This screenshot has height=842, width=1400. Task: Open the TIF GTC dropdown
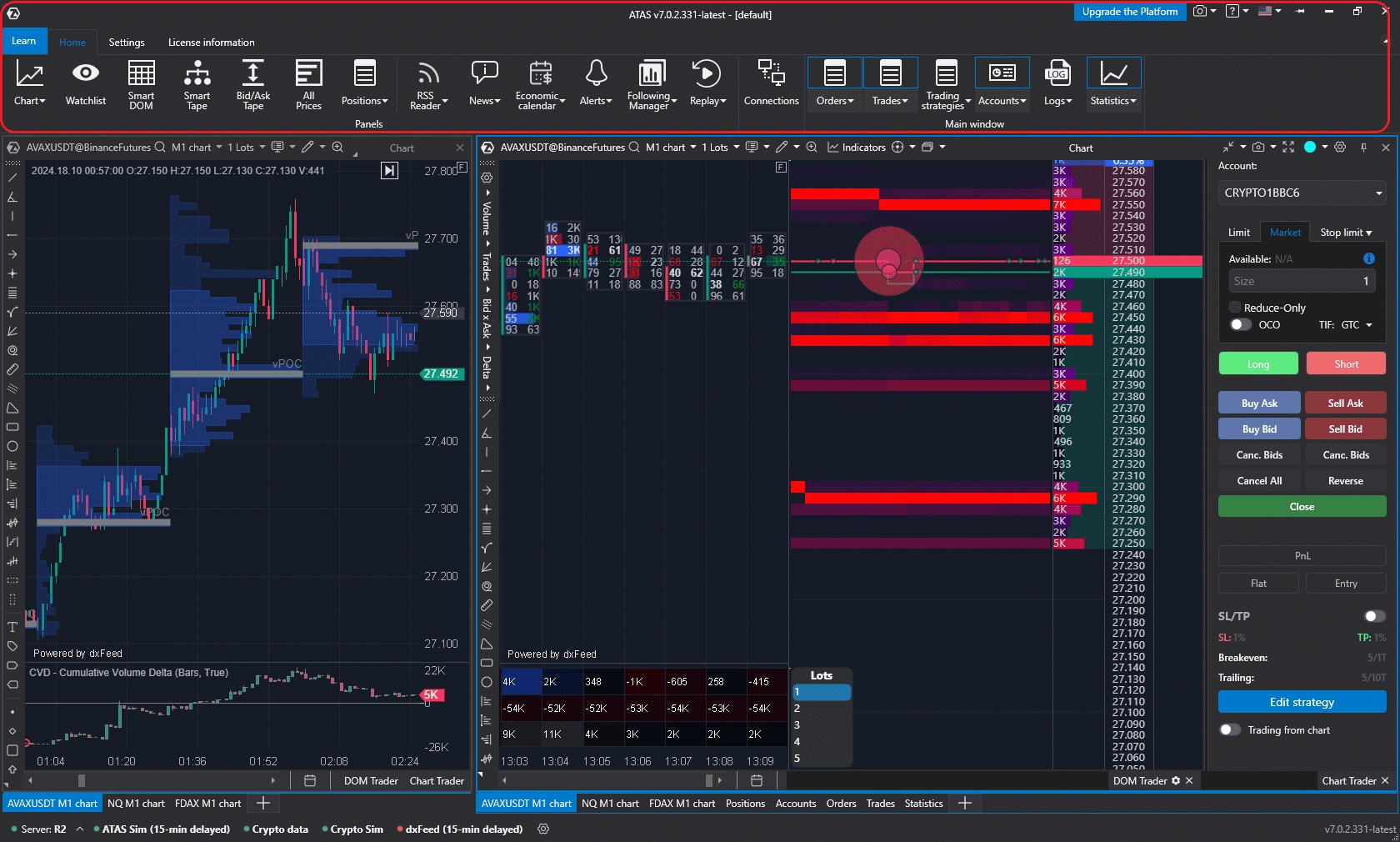coord(1357,325)
